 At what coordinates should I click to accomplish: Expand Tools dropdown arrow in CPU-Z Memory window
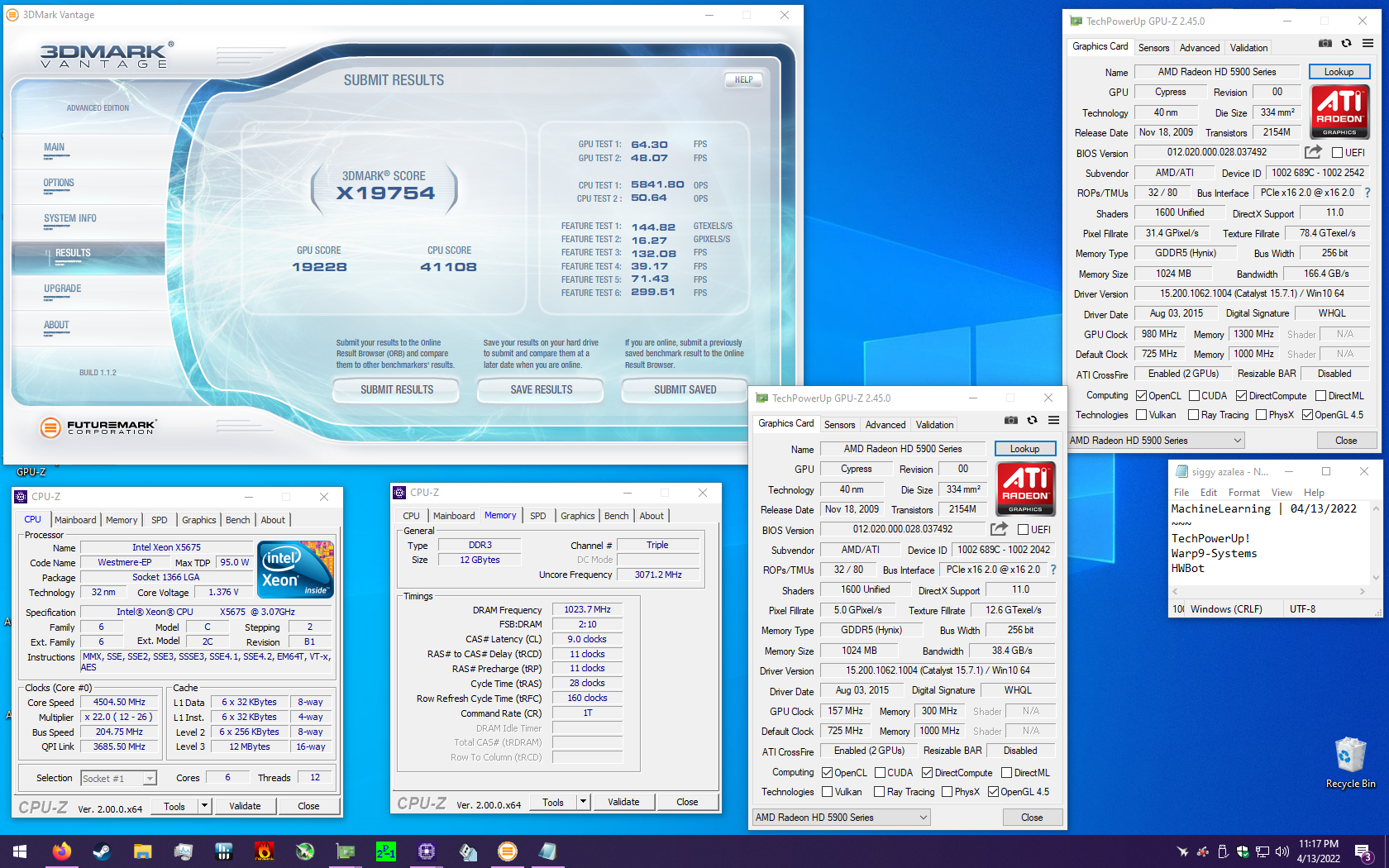[x=583, y=802]
